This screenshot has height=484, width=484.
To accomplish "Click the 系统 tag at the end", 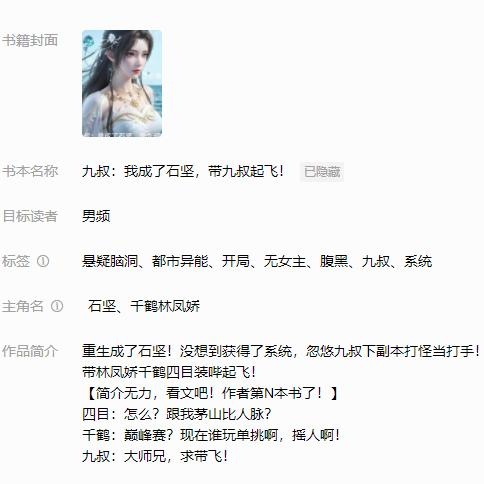I will pos(418,261).
